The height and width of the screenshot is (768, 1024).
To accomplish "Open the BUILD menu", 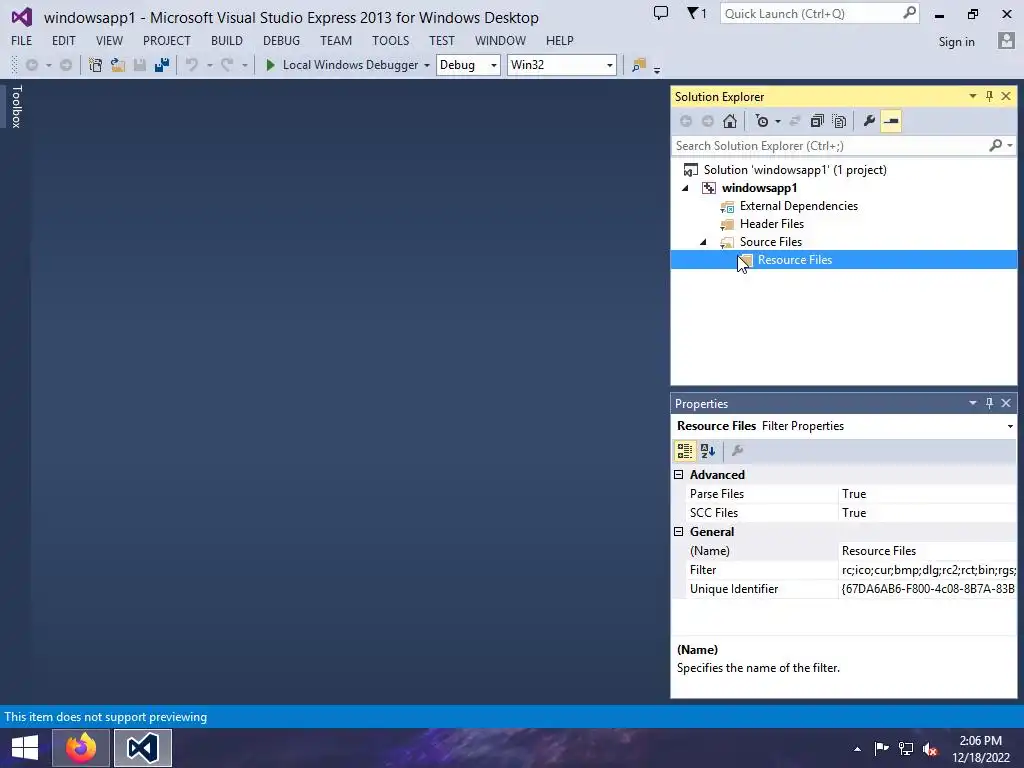I will [227, 40].
